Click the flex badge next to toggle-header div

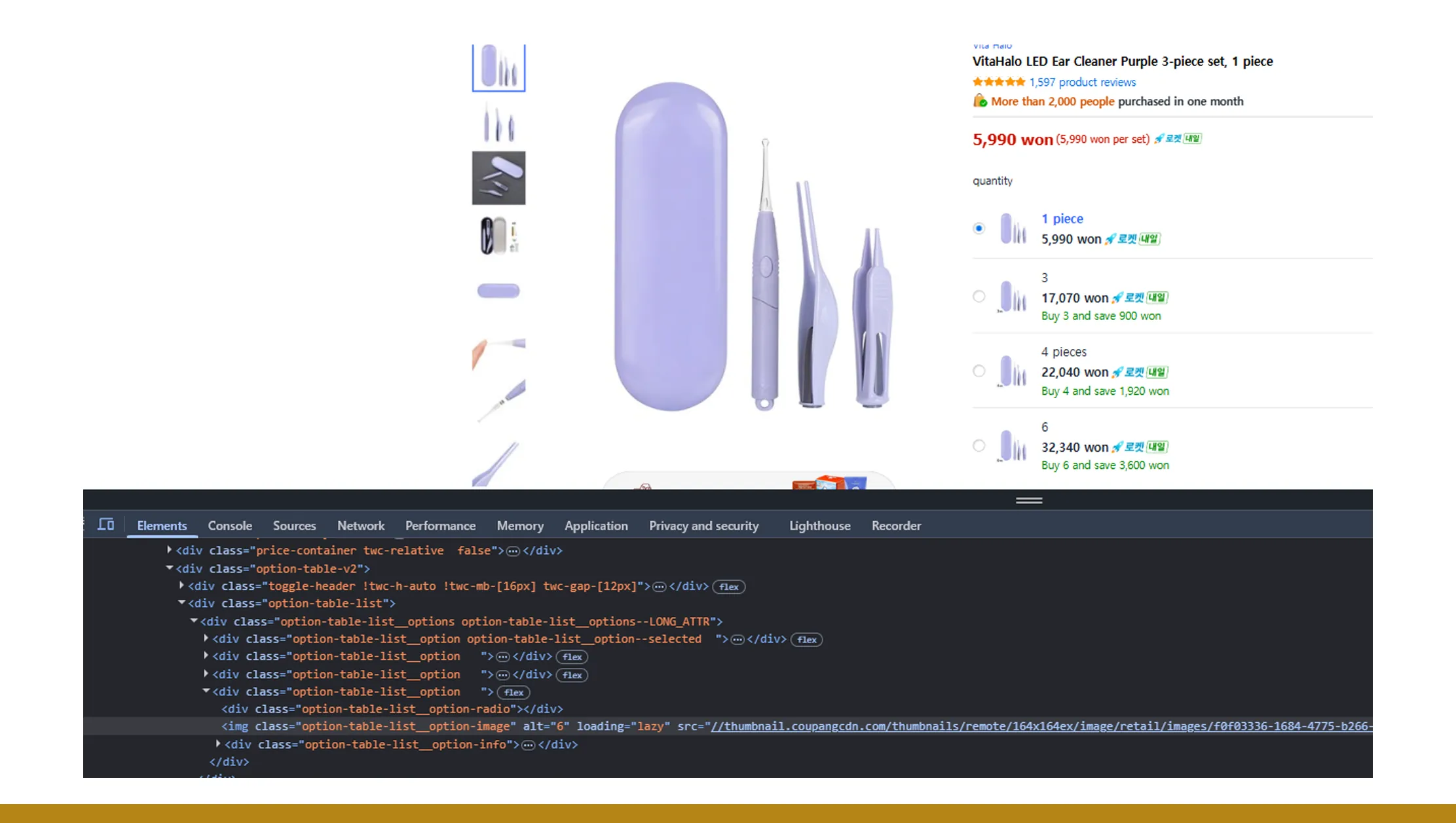(x=728, y=587)
